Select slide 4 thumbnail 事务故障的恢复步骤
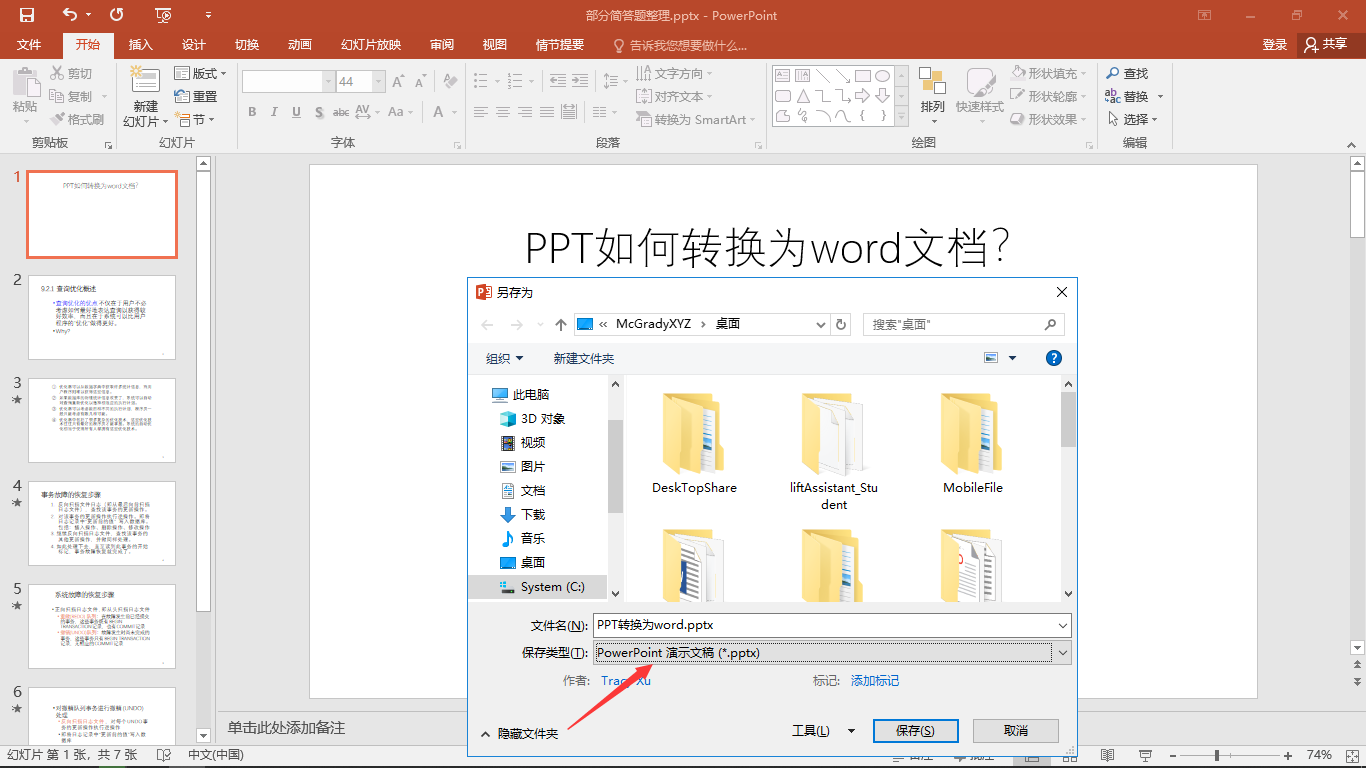Image resolution: width=1366 pixels, height=768 pixels. tap(102, 523)
